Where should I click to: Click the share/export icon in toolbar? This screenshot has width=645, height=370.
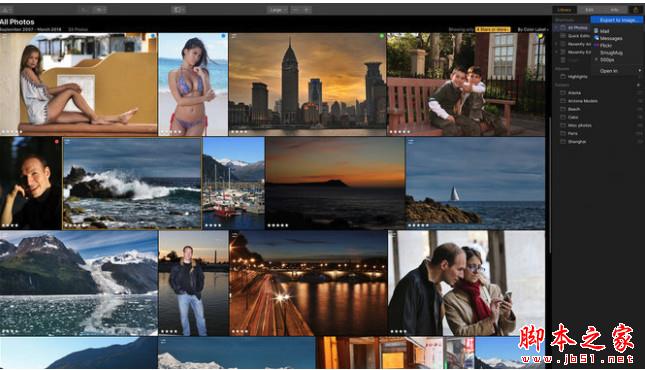click(635, 10)
